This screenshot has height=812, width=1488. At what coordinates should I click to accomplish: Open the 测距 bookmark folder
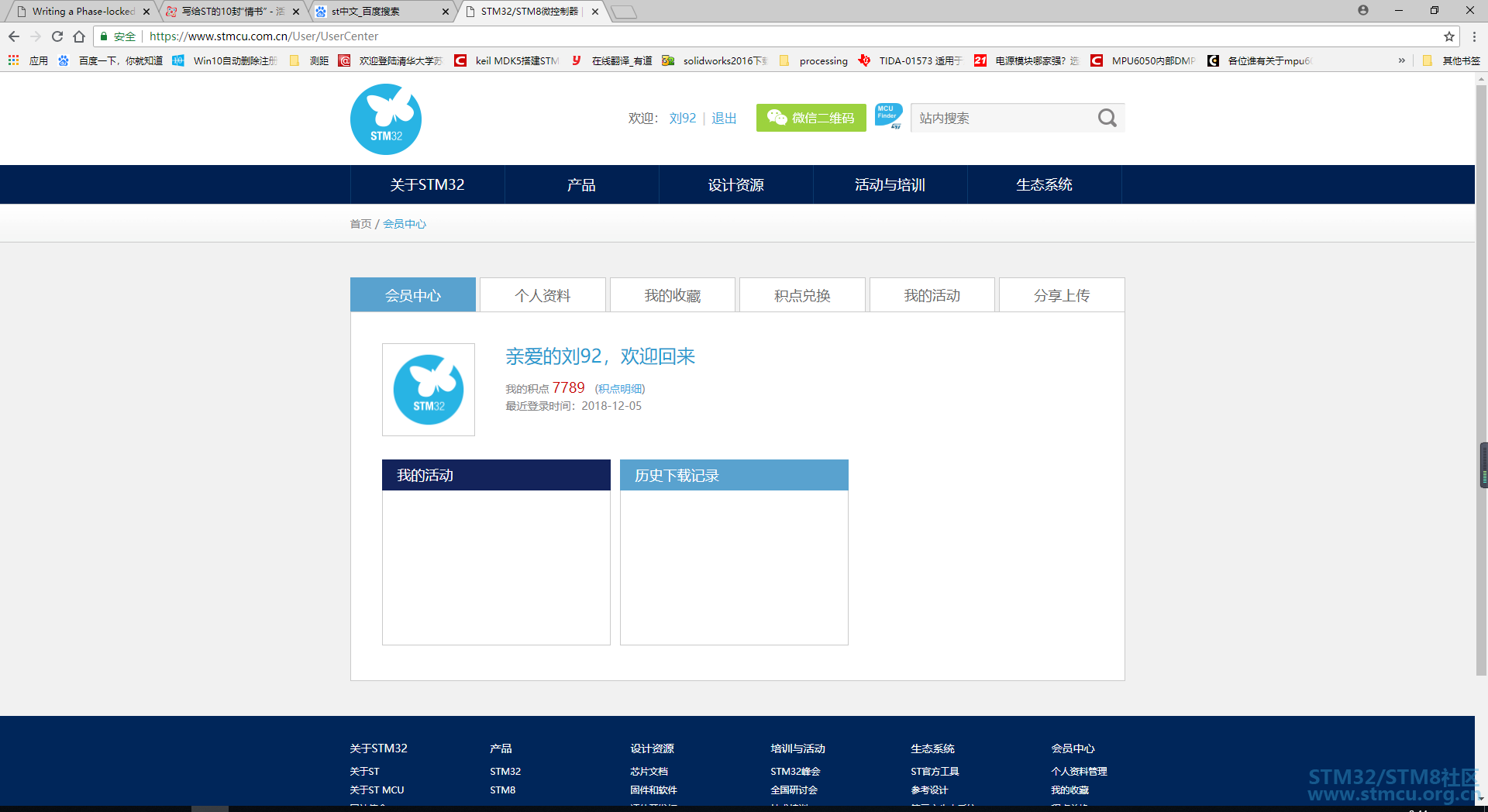pyautogui.click(x=309, y=60)
